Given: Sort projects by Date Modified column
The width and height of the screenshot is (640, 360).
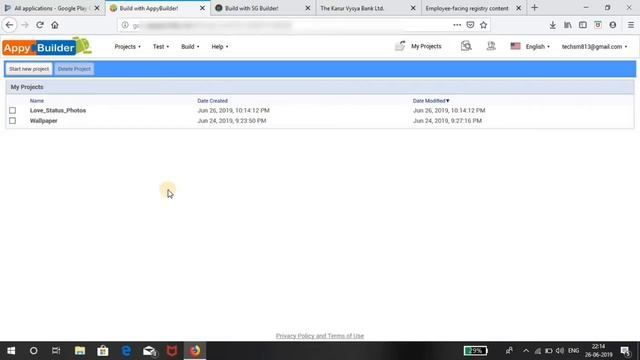Looking at the screenshot, I should [x=431, y=101].
